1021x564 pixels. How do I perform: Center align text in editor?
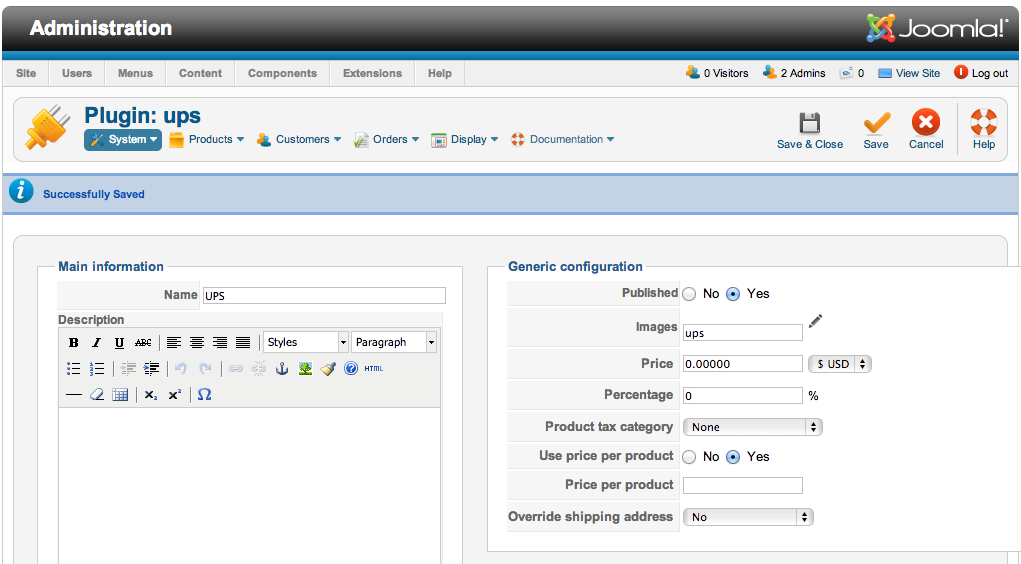point(197,343)
